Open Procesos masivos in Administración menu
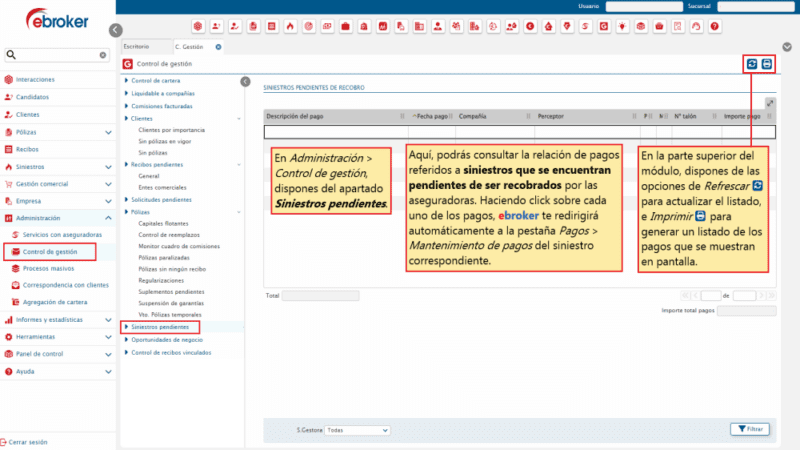800x450 pixels. point(48,269)
